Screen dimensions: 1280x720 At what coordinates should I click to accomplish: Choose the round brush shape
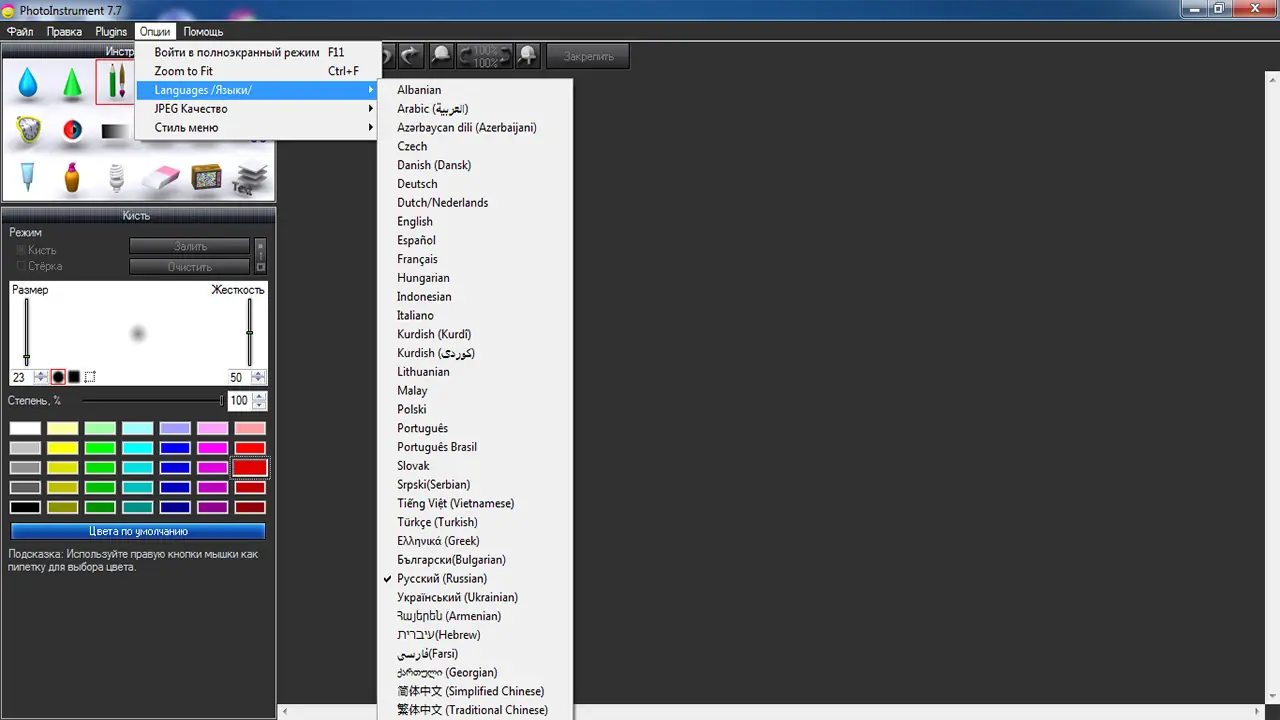tap(58, 377)
